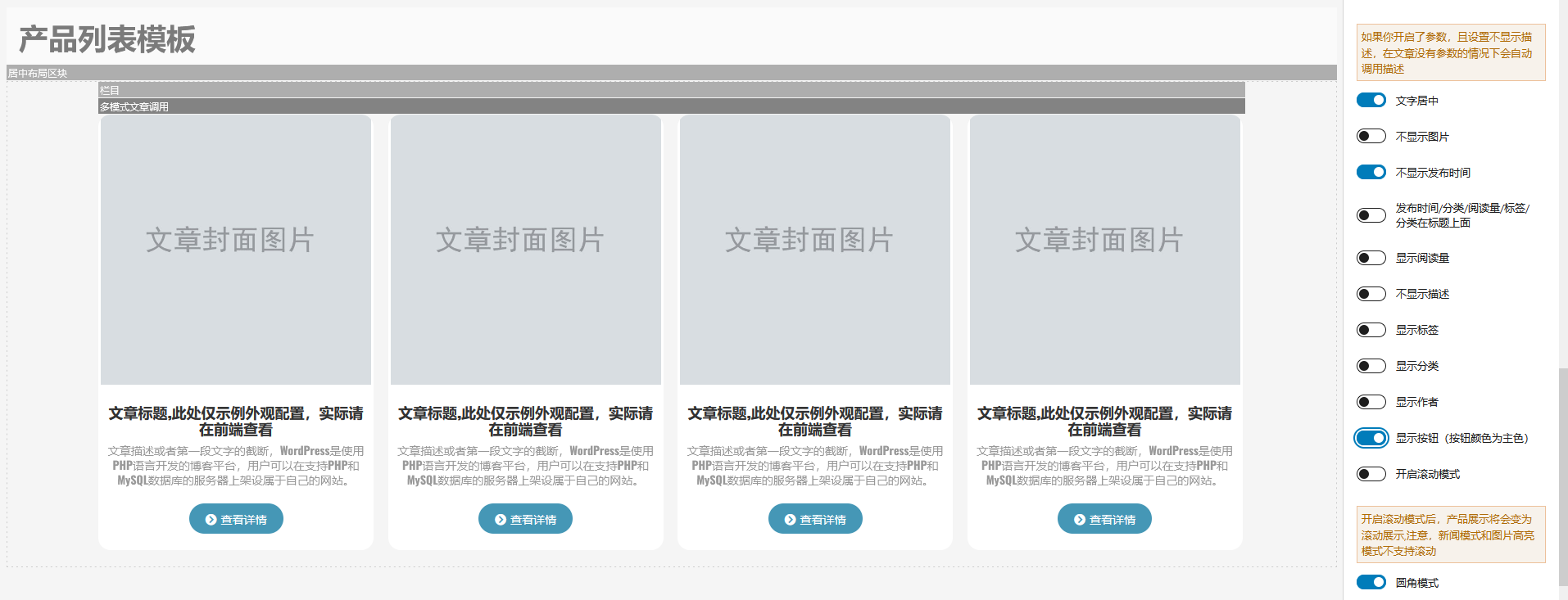Click the 圆角模式 label text

(x=1417, y=583)
